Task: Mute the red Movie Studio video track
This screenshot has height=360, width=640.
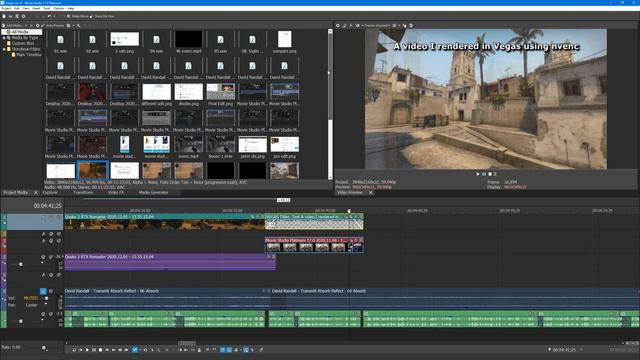Action: (51, 241)
